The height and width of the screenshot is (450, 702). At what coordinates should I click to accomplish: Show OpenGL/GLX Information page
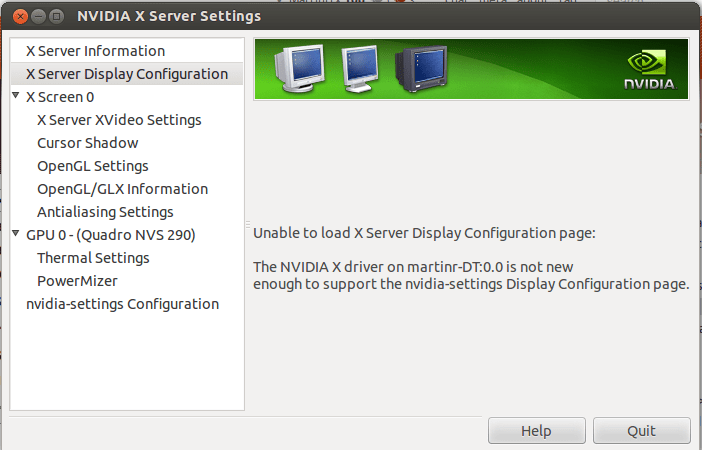pyautogui.click(x=122, y=189)
